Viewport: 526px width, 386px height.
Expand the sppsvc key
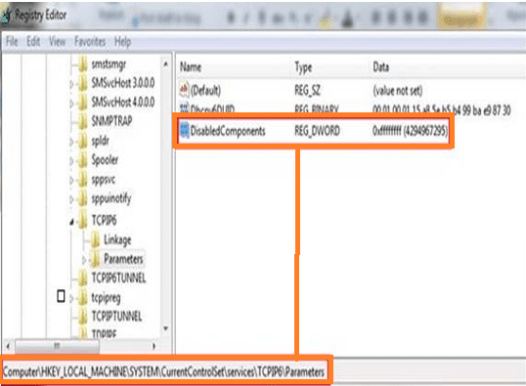click(x=71, y=180)
